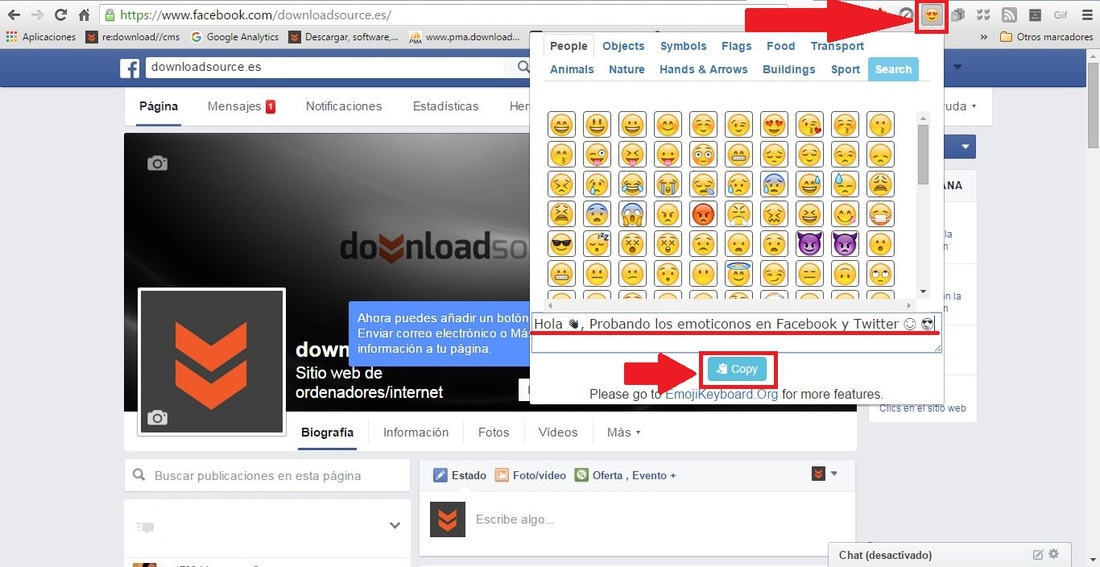Screen dimensions: 1100x567
Task: Expand the left panel chevron below search
Action: pyautogui.click(x=395, y=526)
